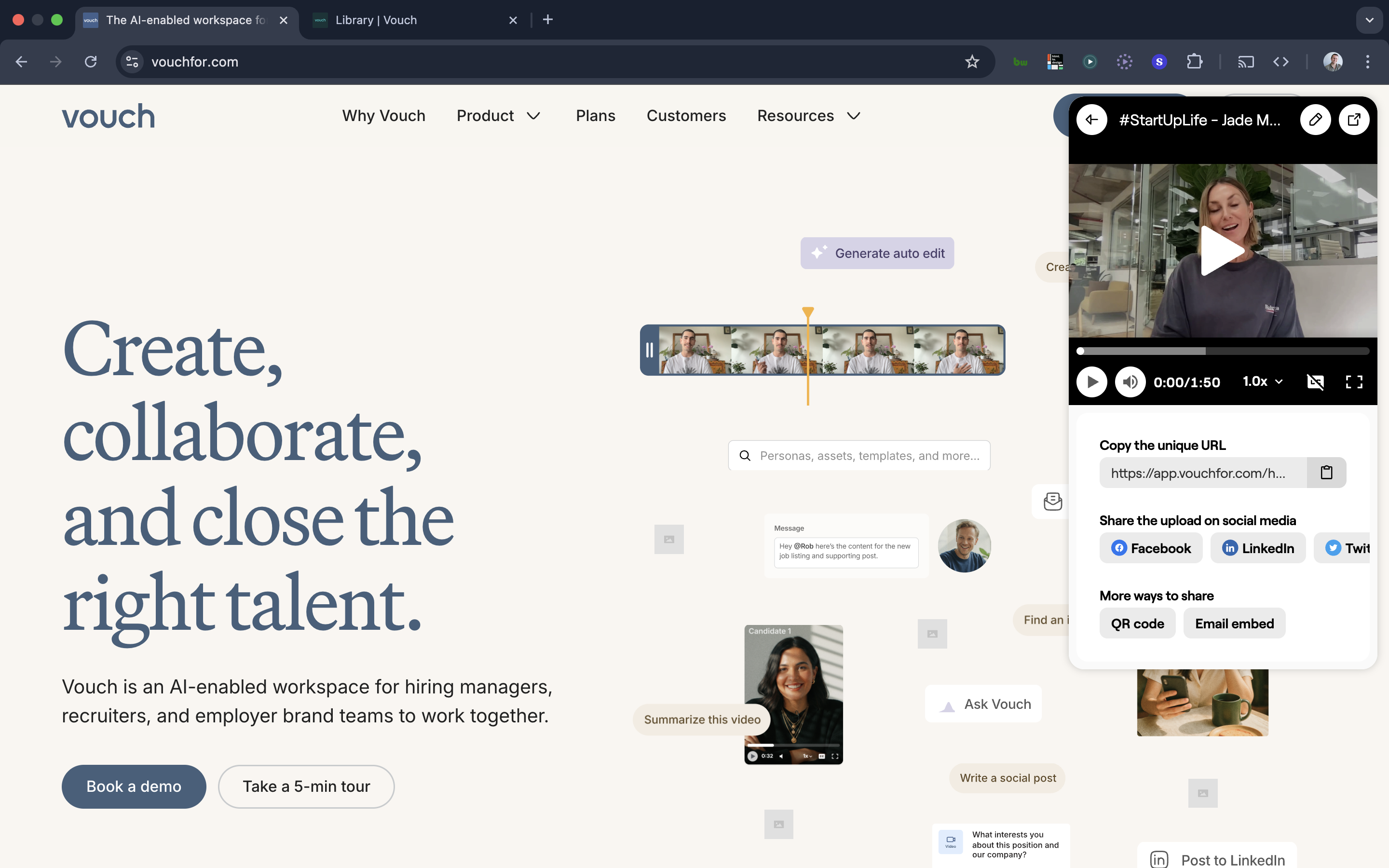This screenshot has height=868, width=1389.
Task: Select the AI-enabled workspace browser tab
Action: [x=187, y=20]
